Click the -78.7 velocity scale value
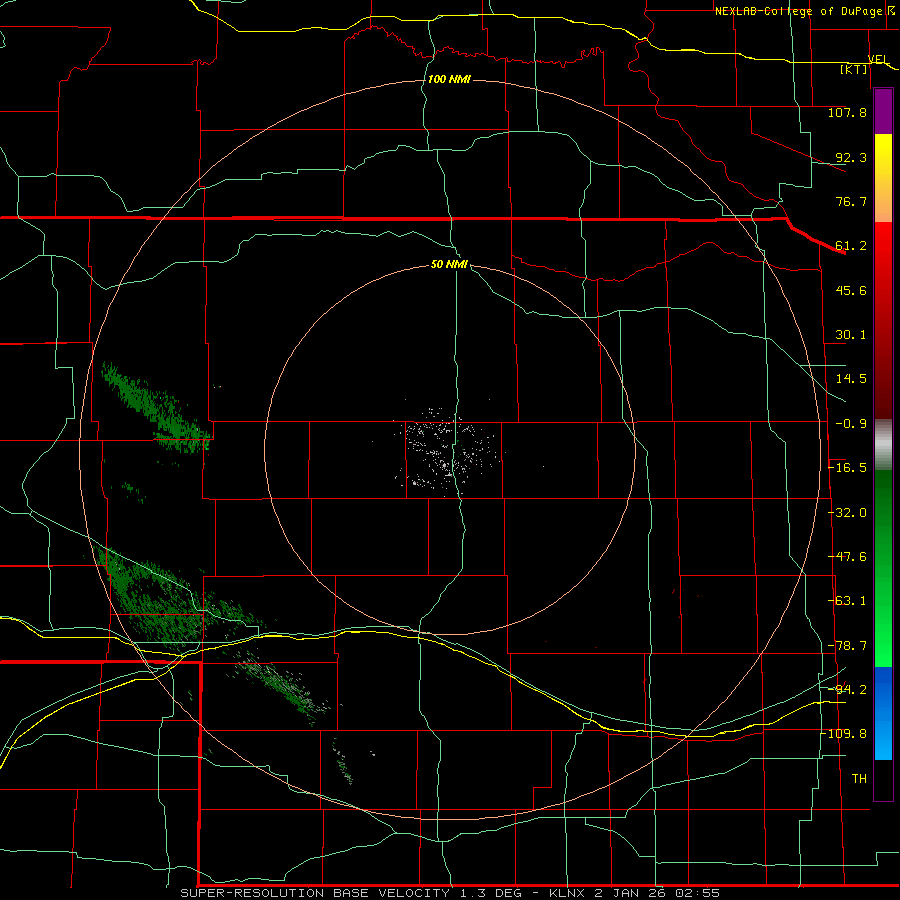Viewport: 900px width, 900px height. [847, 646]
